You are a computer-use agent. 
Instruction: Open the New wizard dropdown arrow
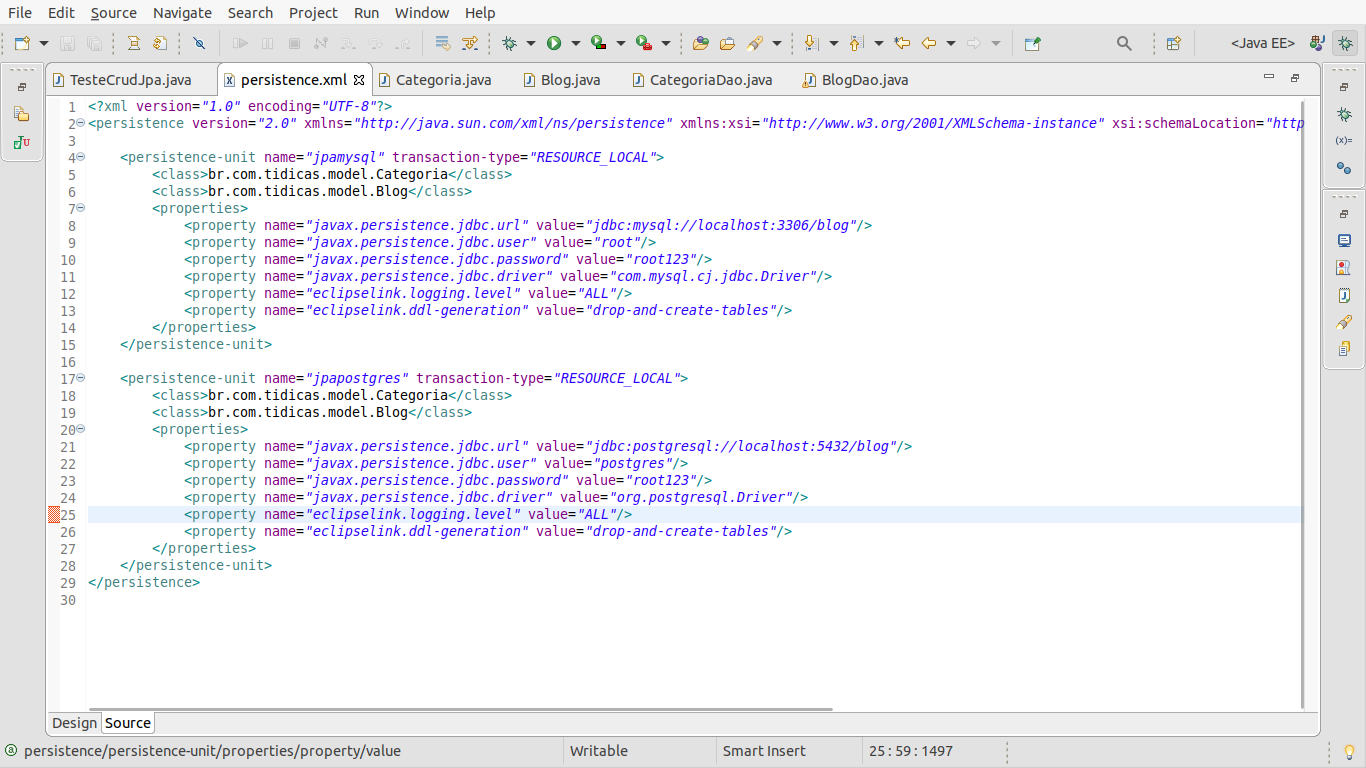pyautogui.click(x=44, y=43)
